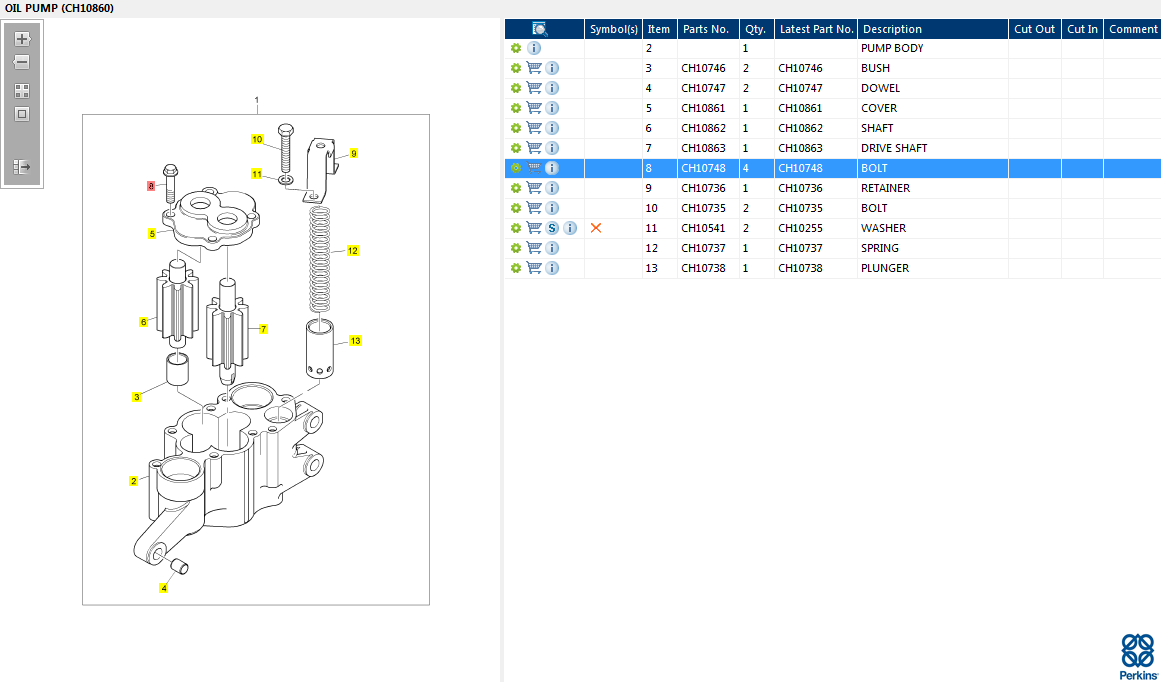Open info for COVER CH10861
Viewport: 1161px width, 682px height.
coord(552,108)
